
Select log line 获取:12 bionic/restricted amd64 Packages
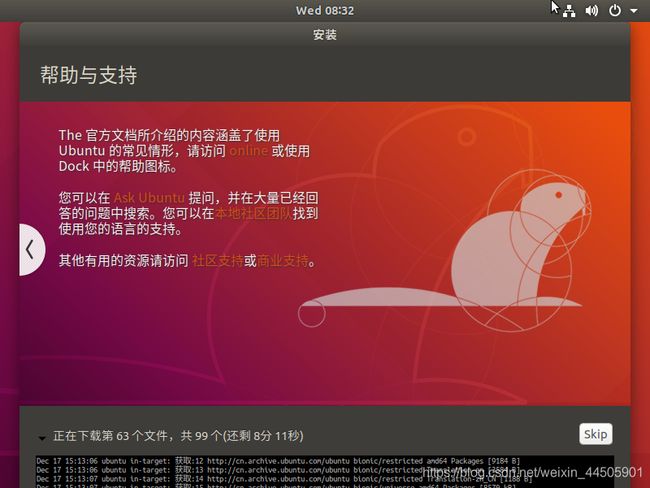click(278, 461)
